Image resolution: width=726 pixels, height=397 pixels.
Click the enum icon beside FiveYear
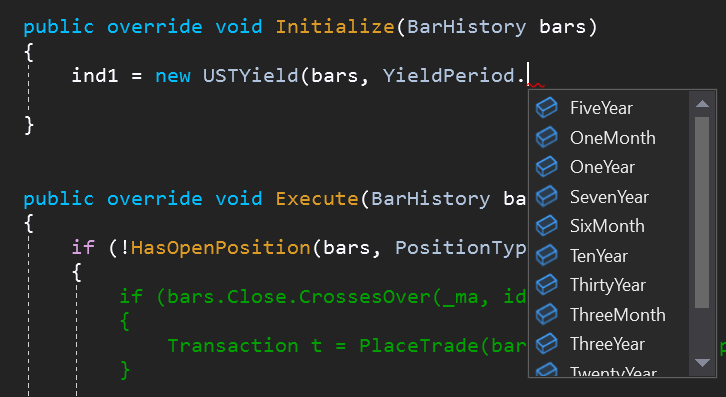(x=546, y=108)
